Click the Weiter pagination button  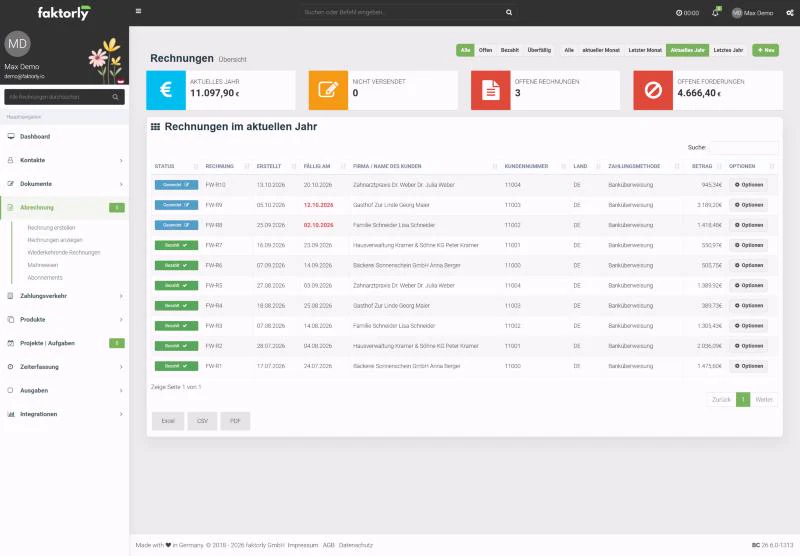[x=764, y=399]
